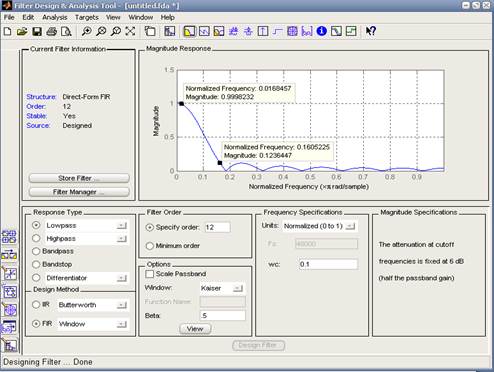Viewport: 494px width, 372px height.
Task: Click the Beta value input field
Action: (x=222, y=316)
